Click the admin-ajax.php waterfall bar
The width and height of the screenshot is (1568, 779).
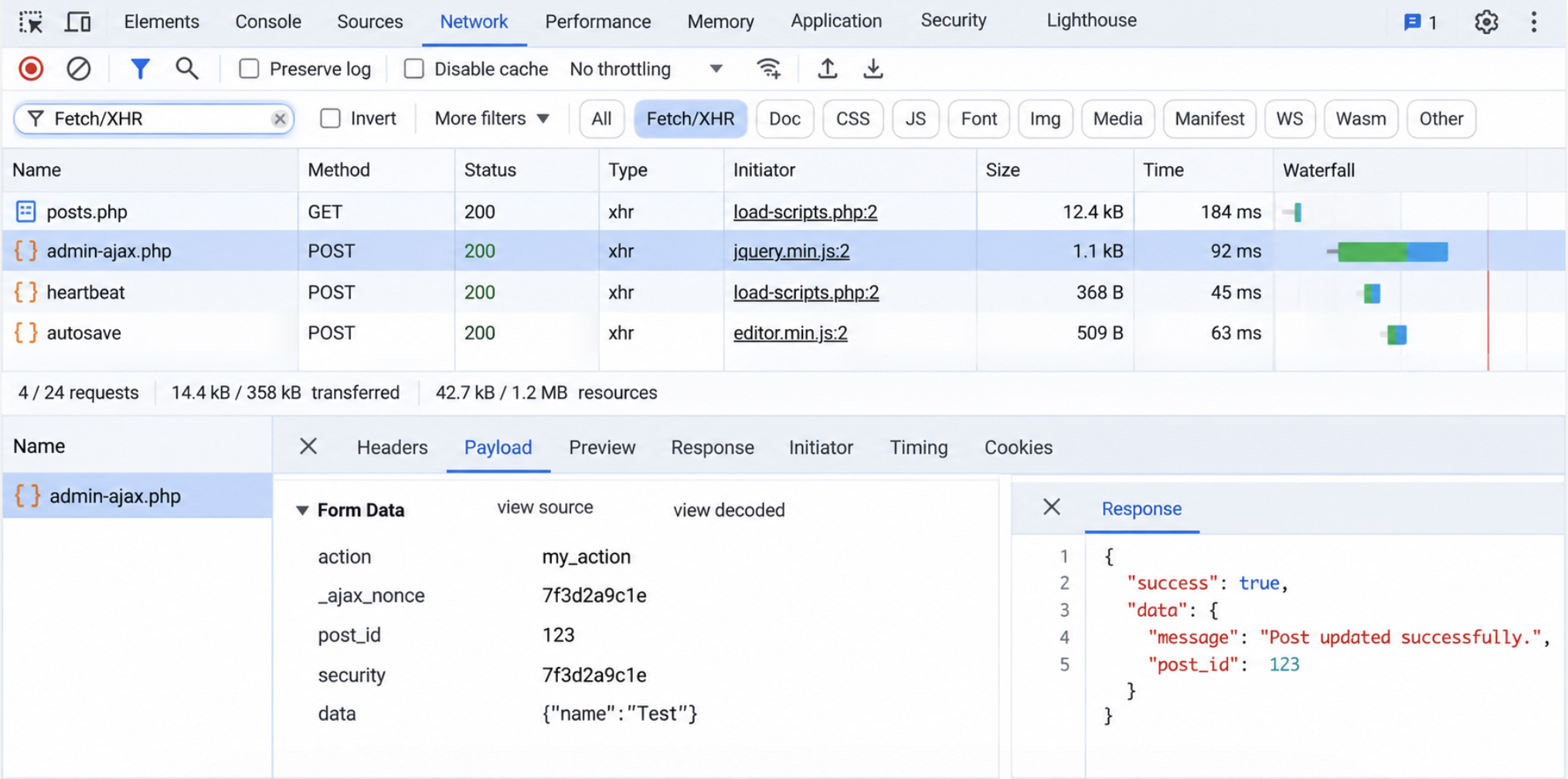(x=1392, y=251)
